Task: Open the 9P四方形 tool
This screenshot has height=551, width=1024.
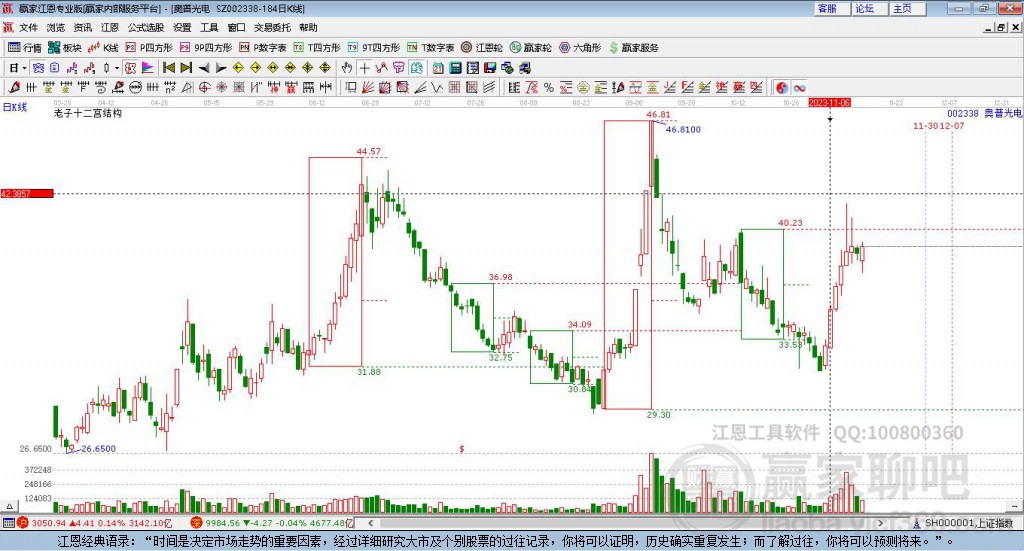Action: pos(206,48)
